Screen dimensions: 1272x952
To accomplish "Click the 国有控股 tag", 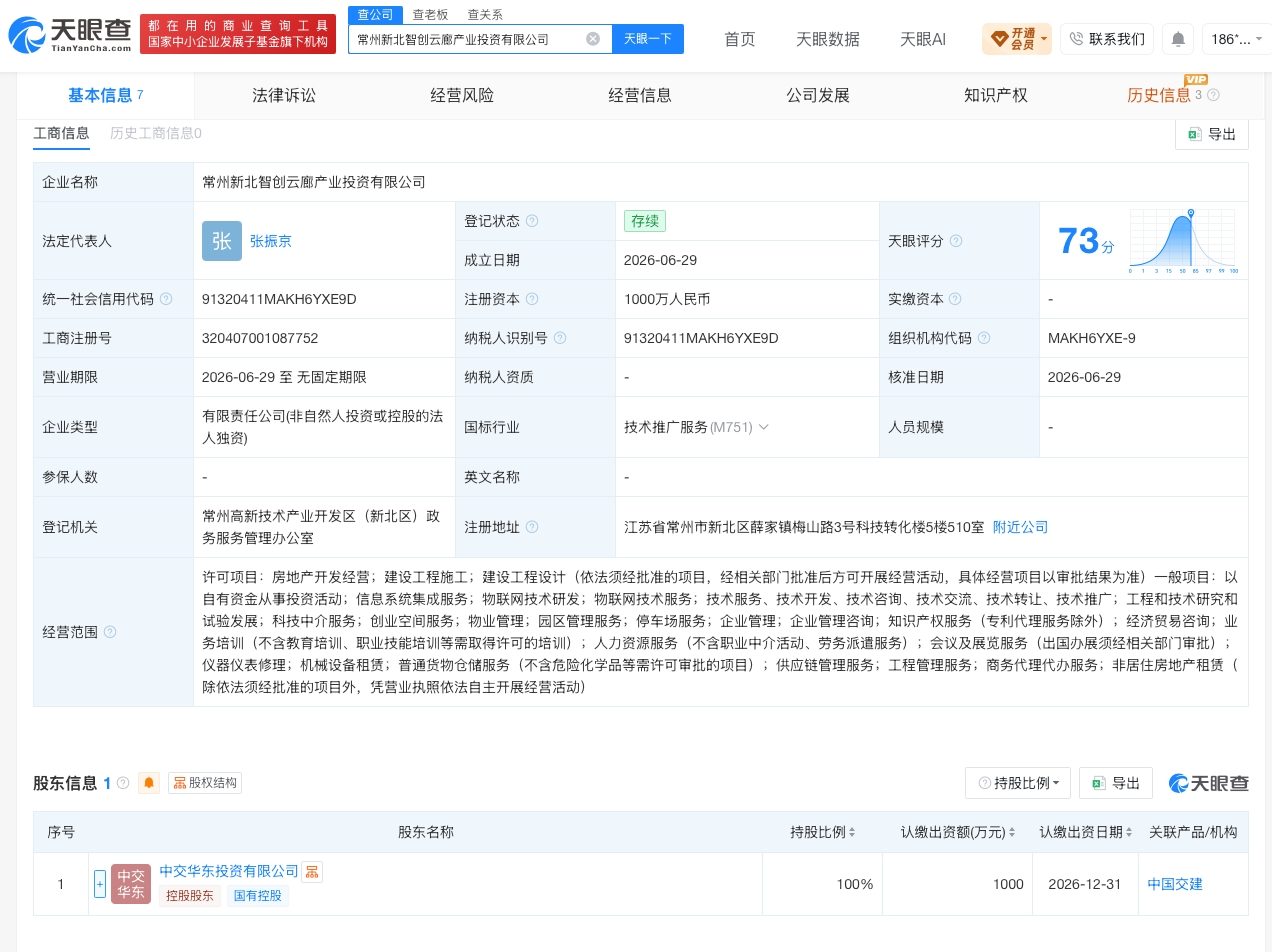I will point(258,896).
